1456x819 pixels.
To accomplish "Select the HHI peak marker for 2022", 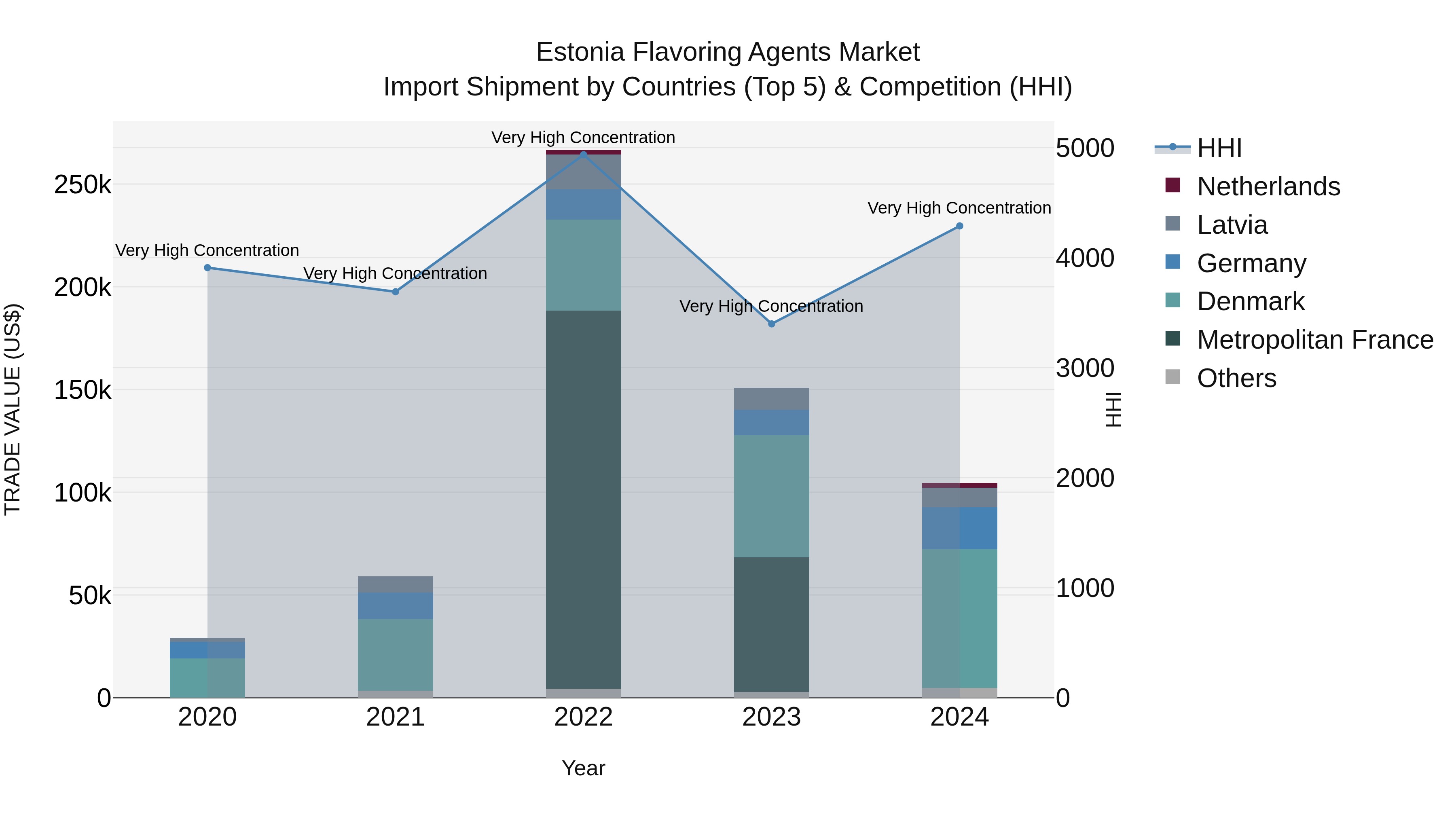I will coord(584,154).
